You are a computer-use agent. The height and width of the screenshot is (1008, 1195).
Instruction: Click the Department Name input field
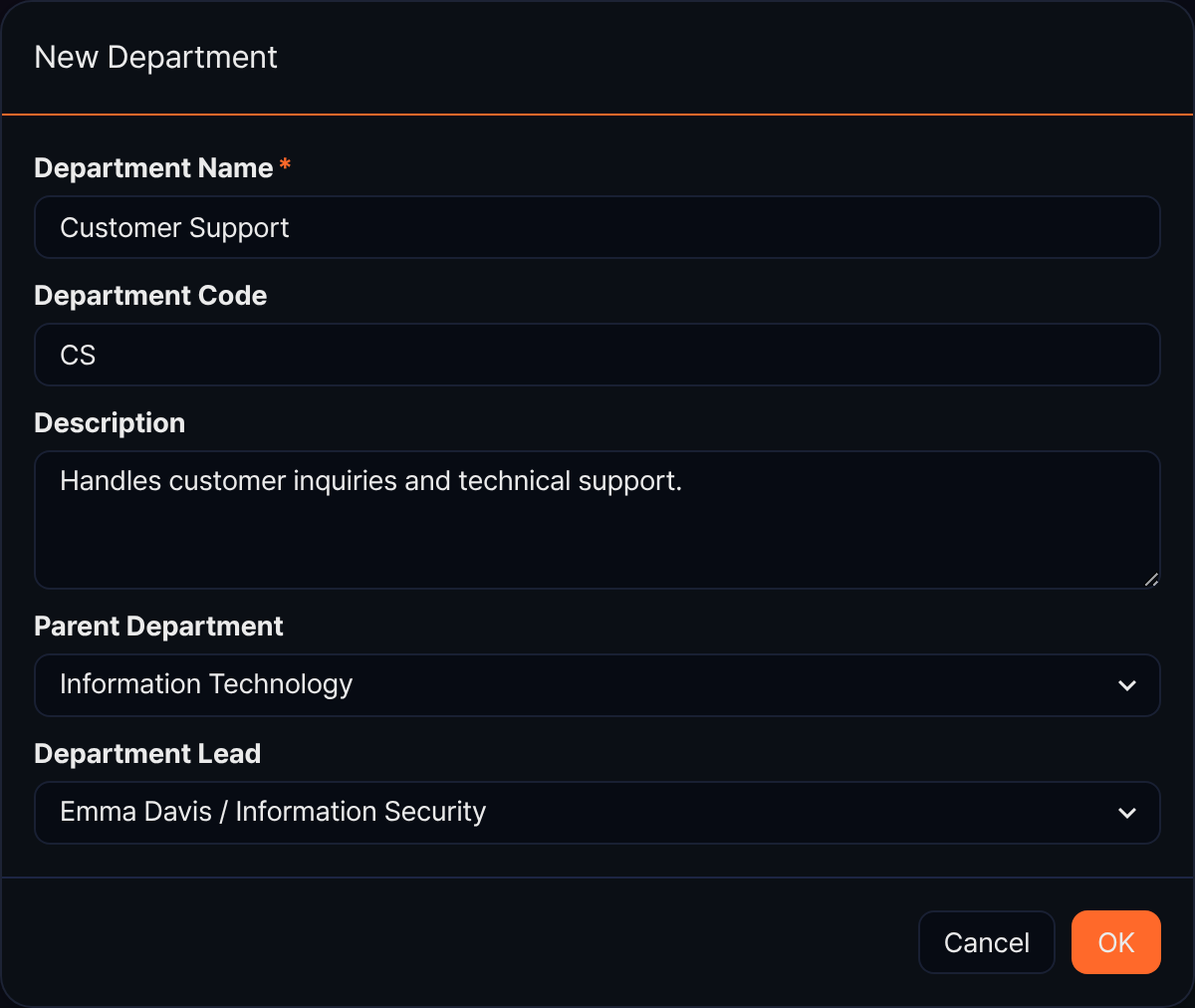click(597, 227)
